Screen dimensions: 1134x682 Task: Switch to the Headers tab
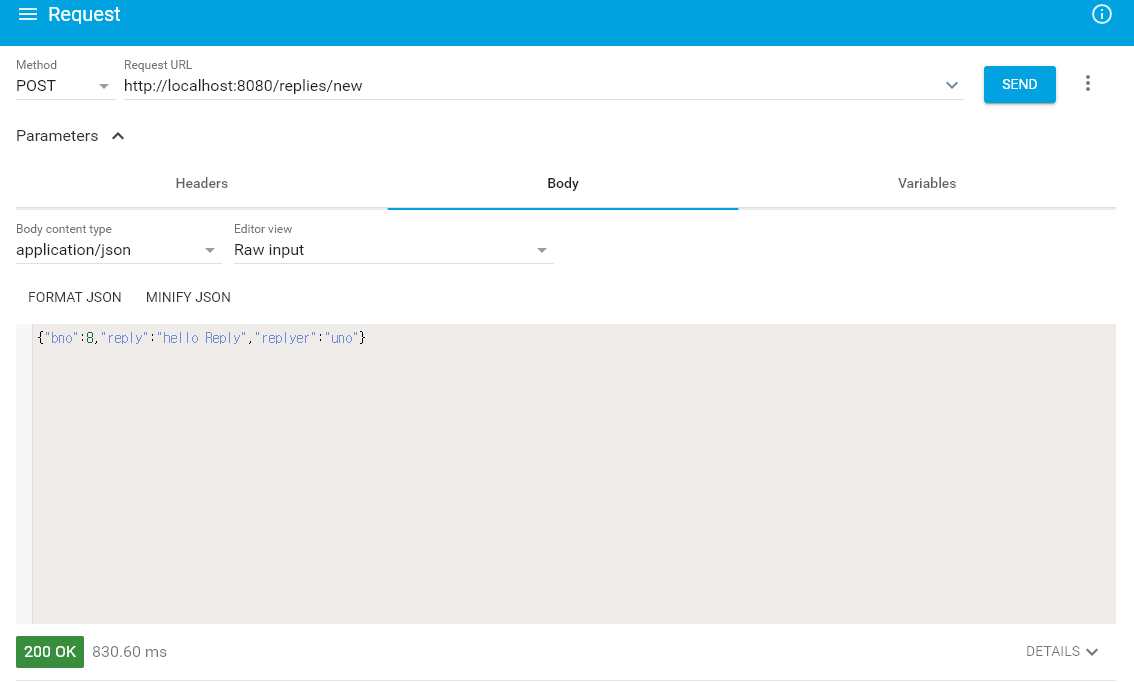point(202,184)
